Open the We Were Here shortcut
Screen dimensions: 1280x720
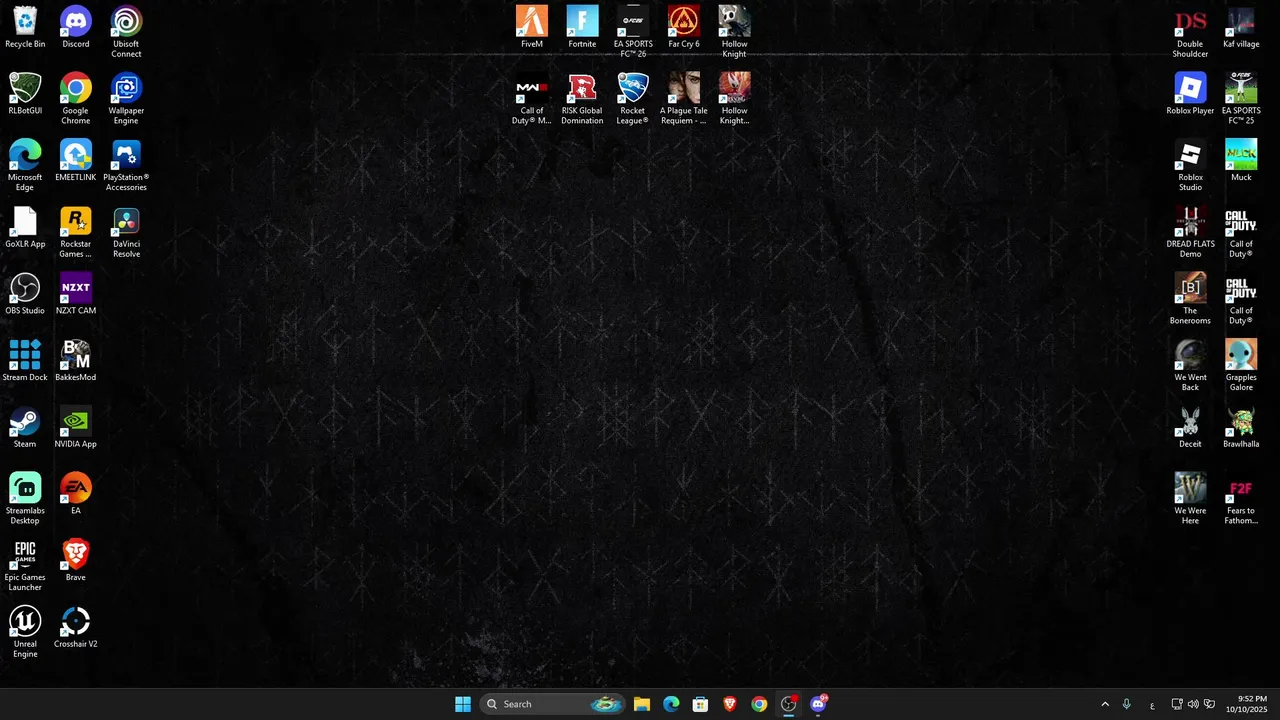click(x=1190, y=499)
